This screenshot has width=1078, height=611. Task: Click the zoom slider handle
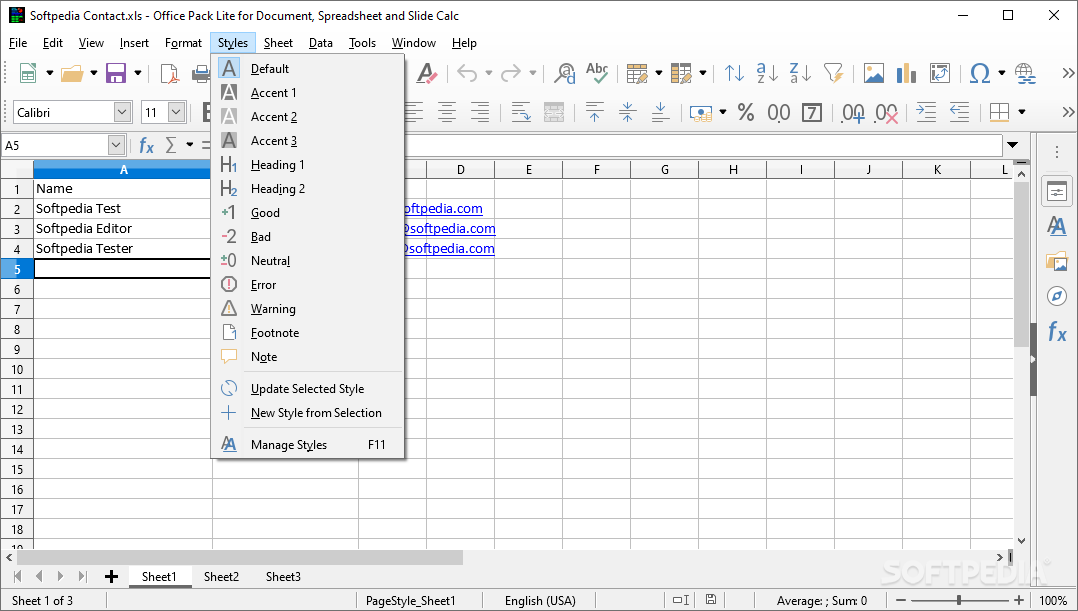tap(959, 600)
